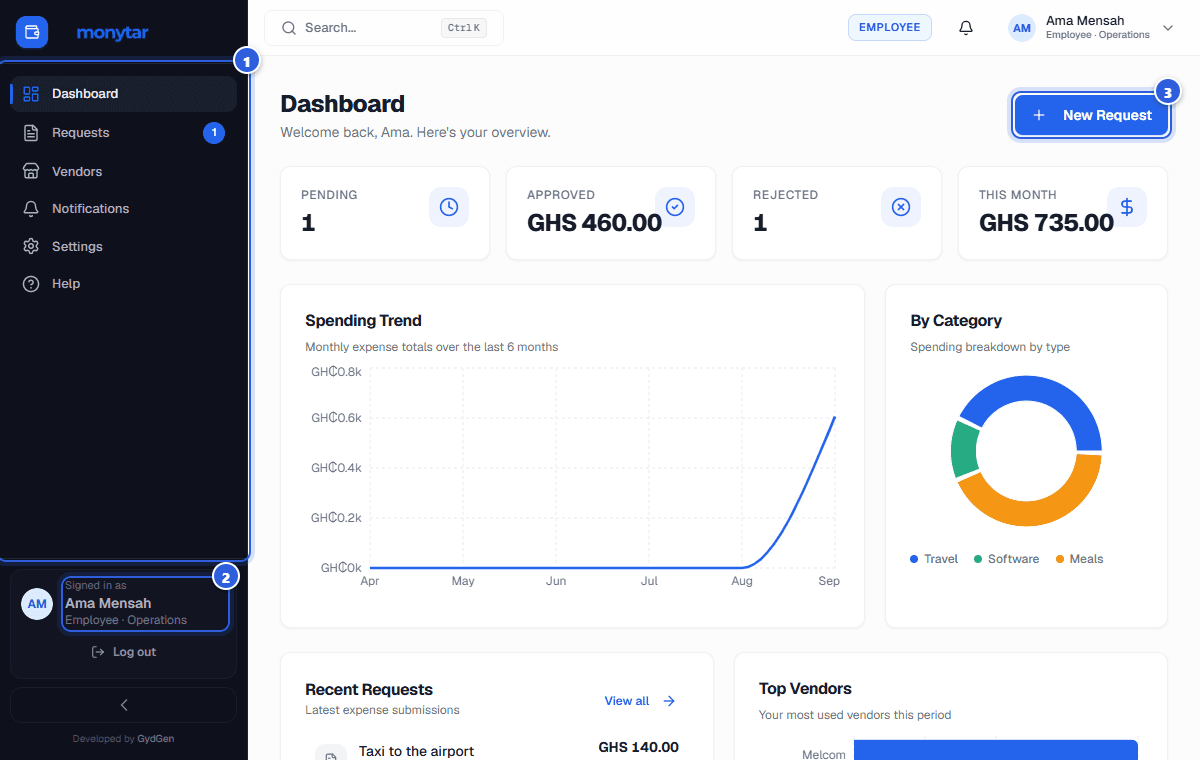Viewport: 1200px width, 760px height.
Task: Open the Help page
Action: tap(124, 284)
